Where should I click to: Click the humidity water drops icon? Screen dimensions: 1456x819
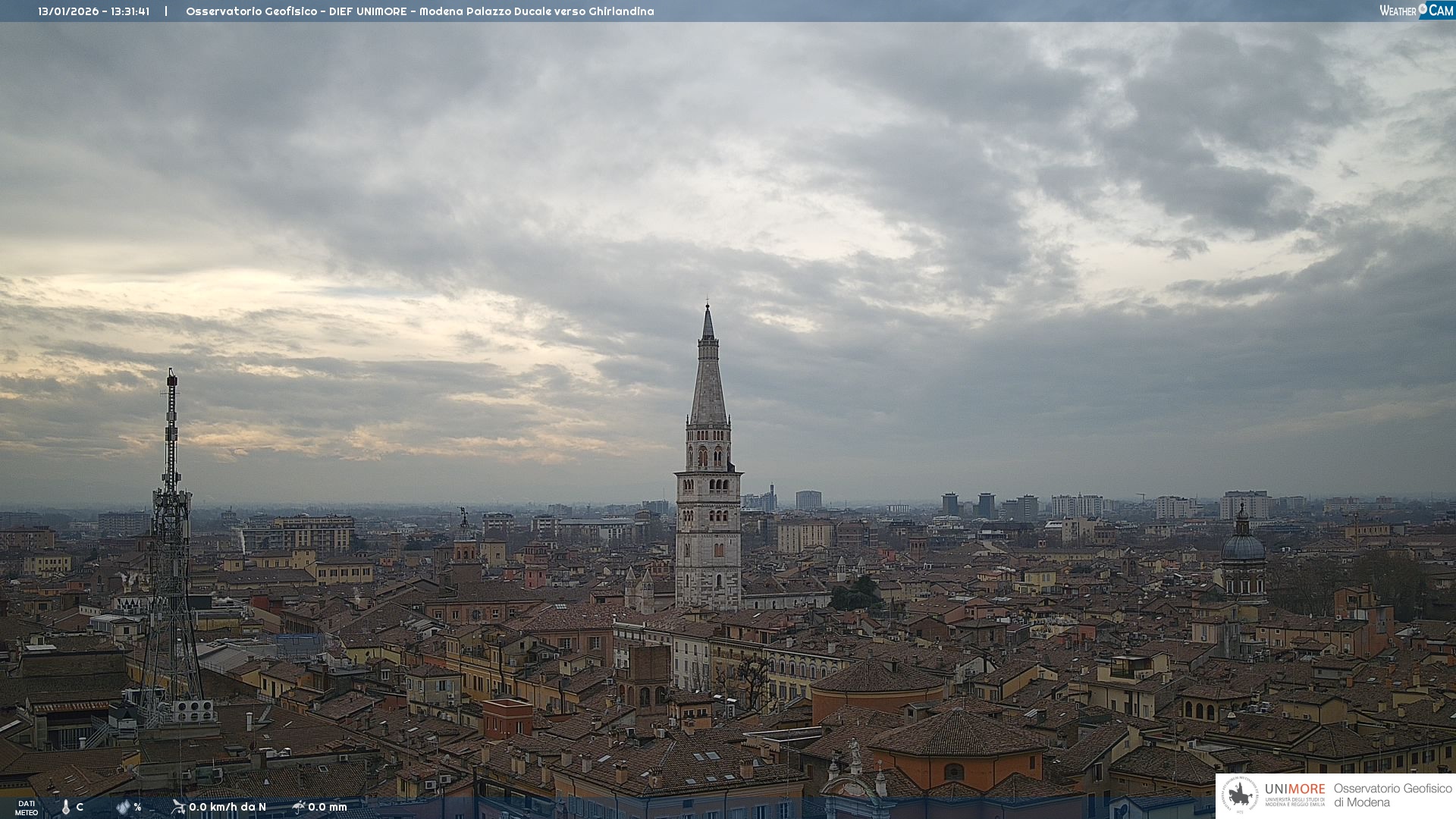[x=123, y=807]
